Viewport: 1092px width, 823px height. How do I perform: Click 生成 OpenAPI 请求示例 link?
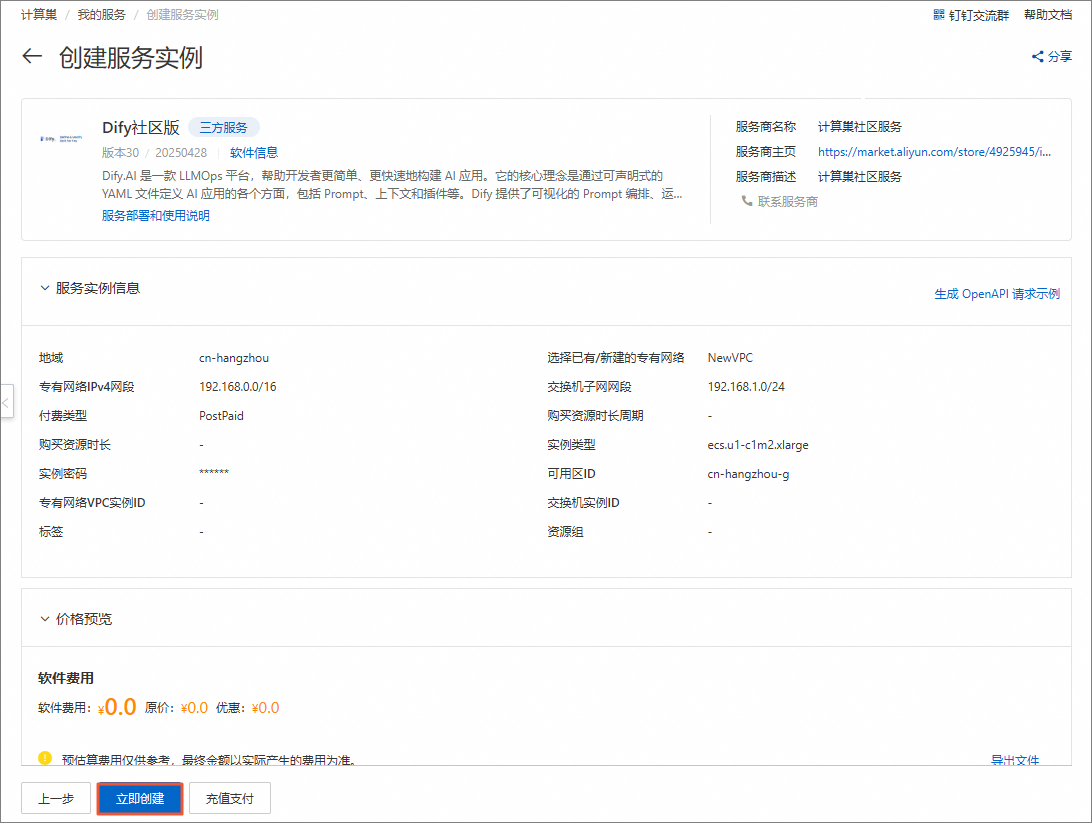pos(997,294)
